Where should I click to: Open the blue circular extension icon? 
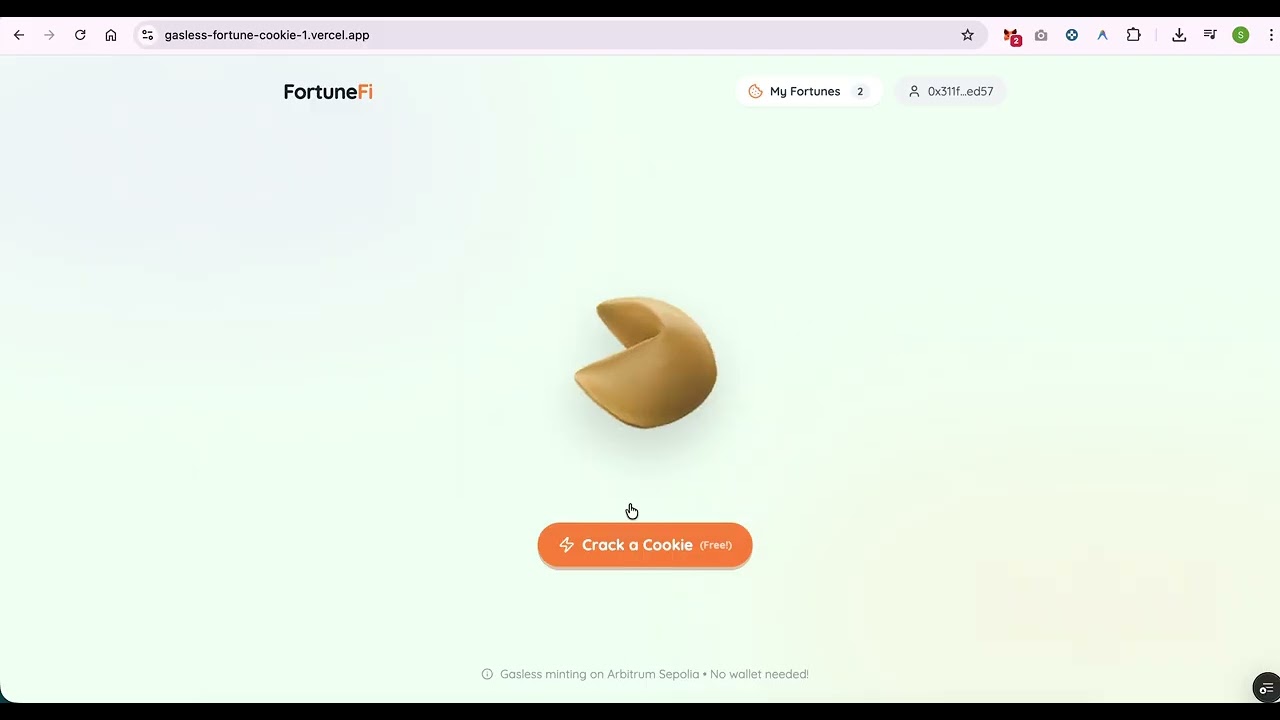coord(1072,35)
